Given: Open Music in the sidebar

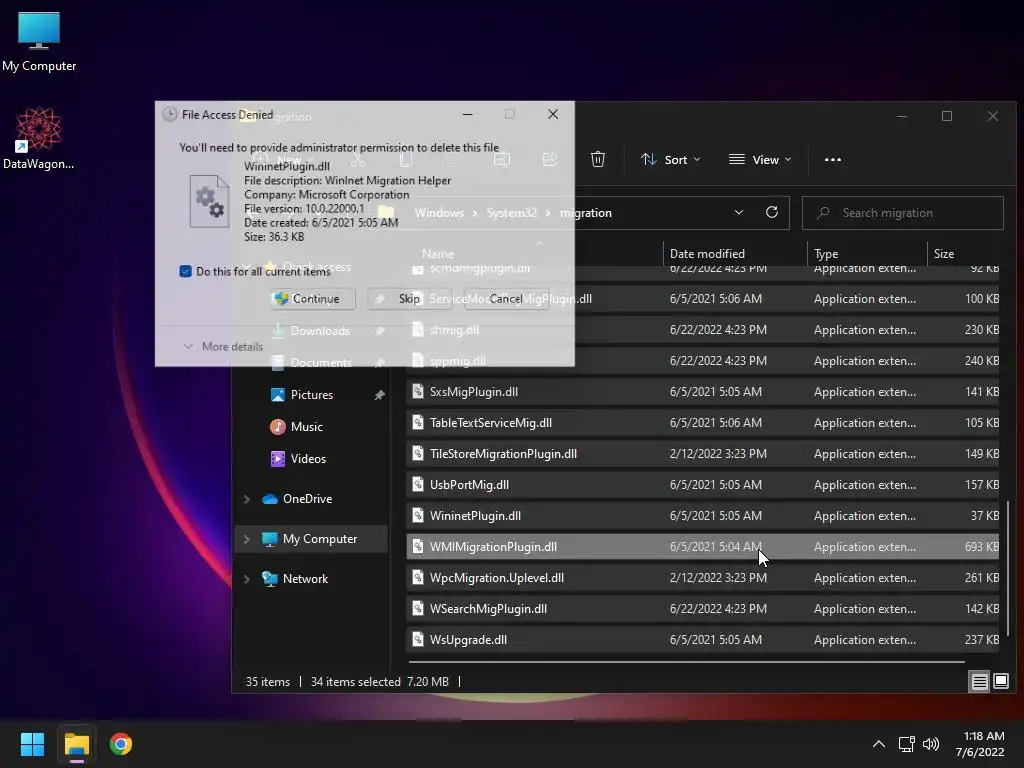Looking at the screenshot, I should (307, 426).
